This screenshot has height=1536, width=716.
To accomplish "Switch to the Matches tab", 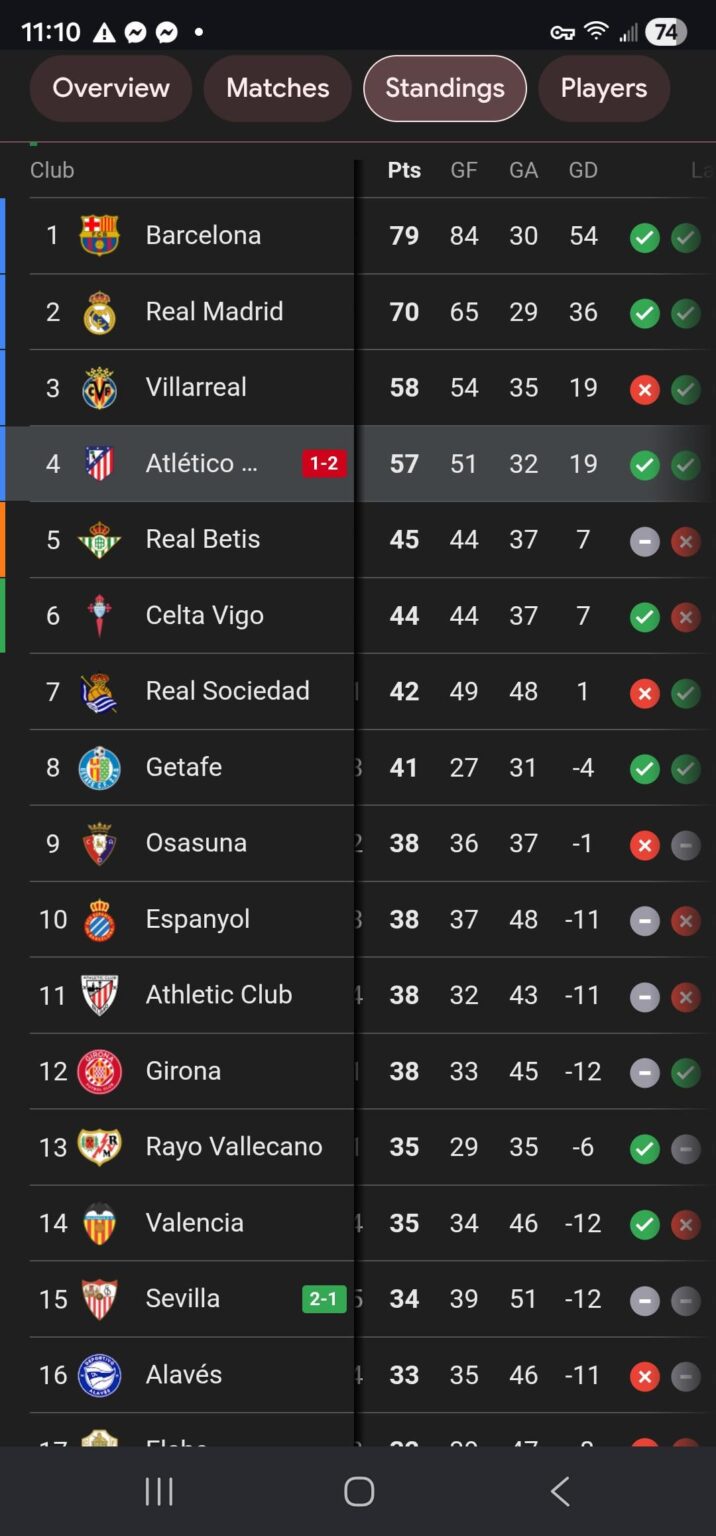I will pos(277,88).
